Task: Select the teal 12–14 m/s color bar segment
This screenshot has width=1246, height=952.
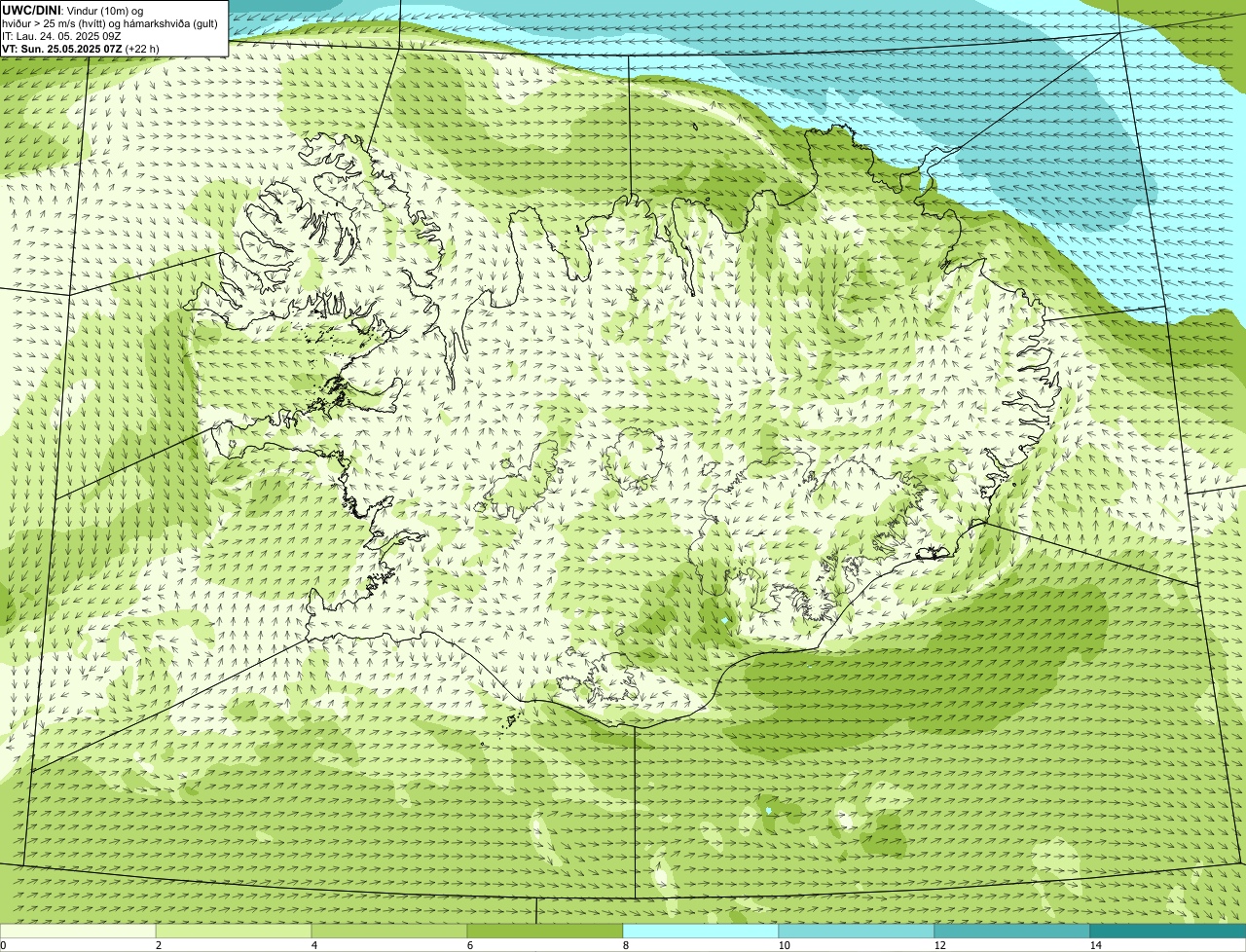Action: (x=1012, y=931)
